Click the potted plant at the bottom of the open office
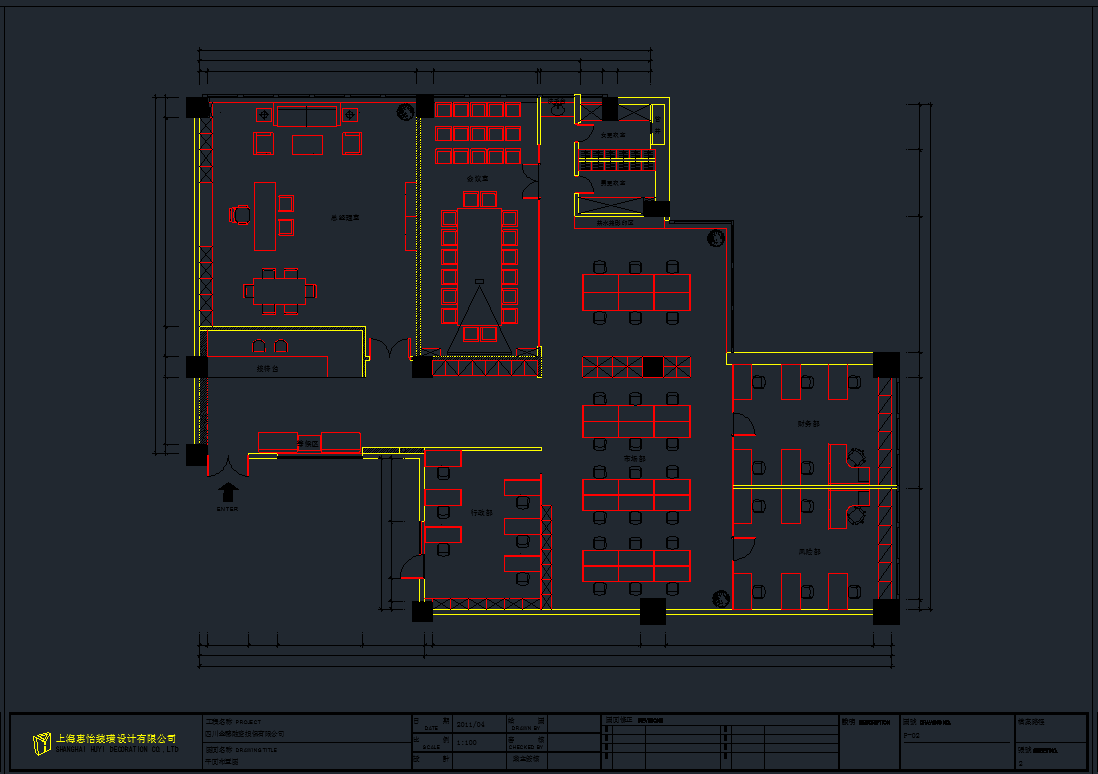This screenshot has width=1098, height=774. [720, 598]
